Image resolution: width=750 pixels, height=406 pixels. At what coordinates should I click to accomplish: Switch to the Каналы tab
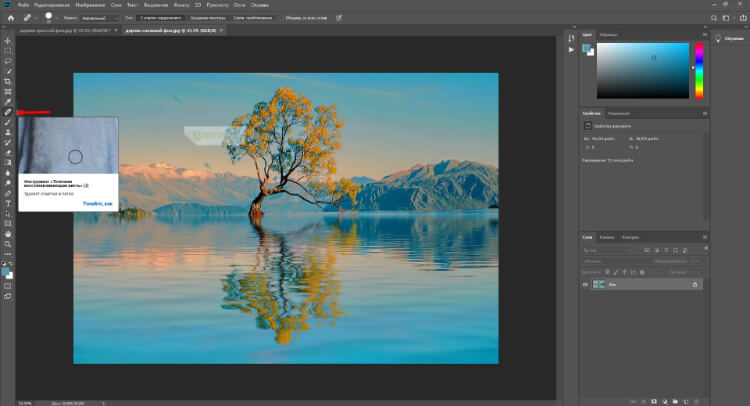[607, 237]
